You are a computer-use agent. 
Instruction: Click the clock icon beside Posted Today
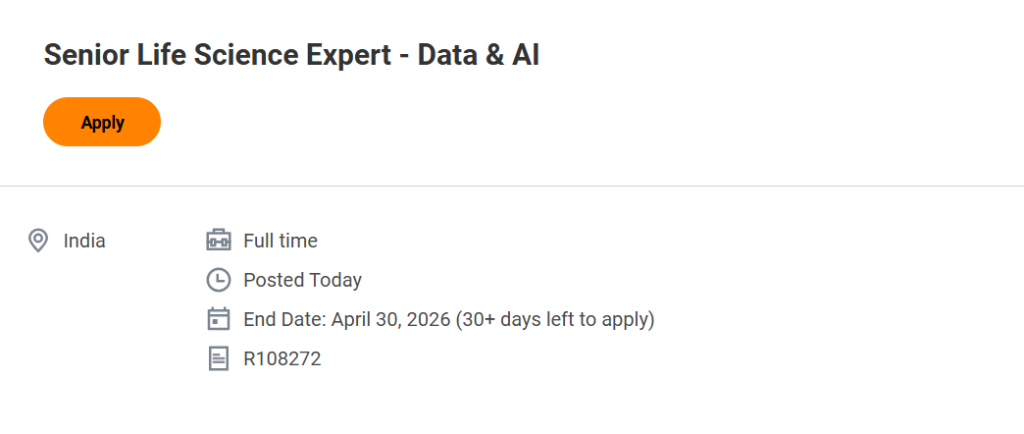(x=218, y=280)
